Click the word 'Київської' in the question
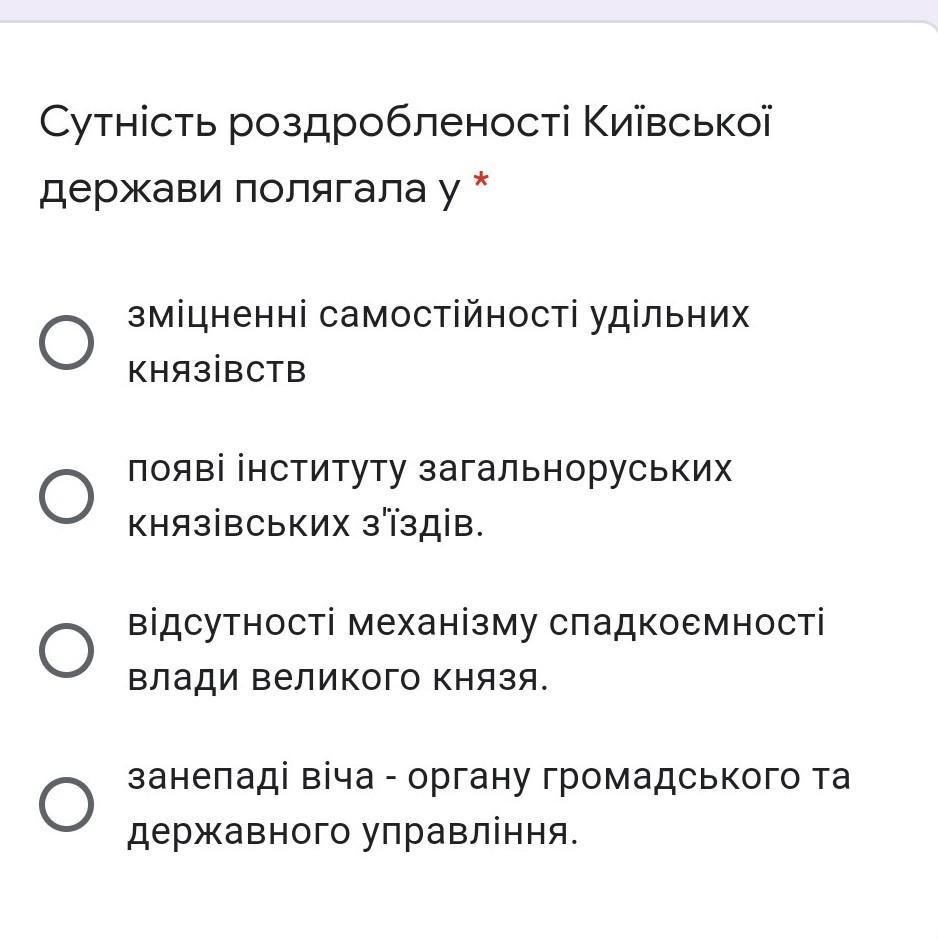The width and height of the screenshot is (938, 938). tap(678, 124)
